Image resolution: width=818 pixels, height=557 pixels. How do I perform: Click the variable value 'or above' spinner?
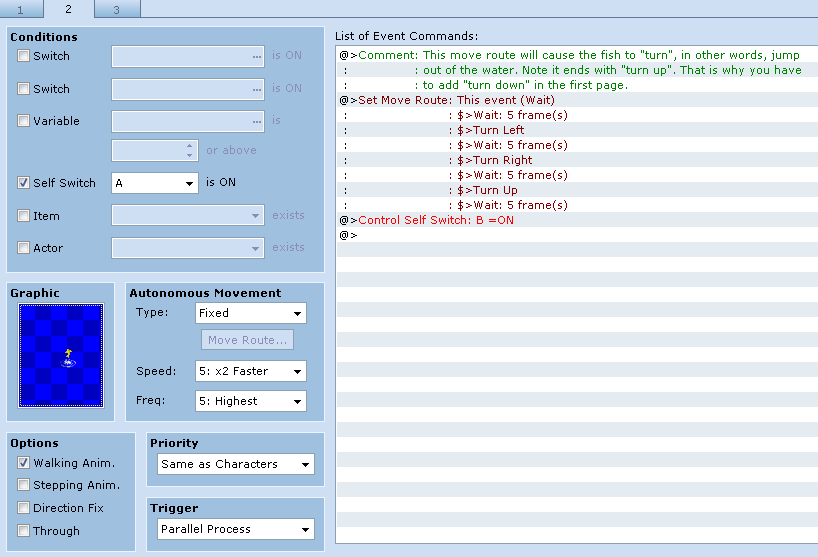(x=155, y=151)
